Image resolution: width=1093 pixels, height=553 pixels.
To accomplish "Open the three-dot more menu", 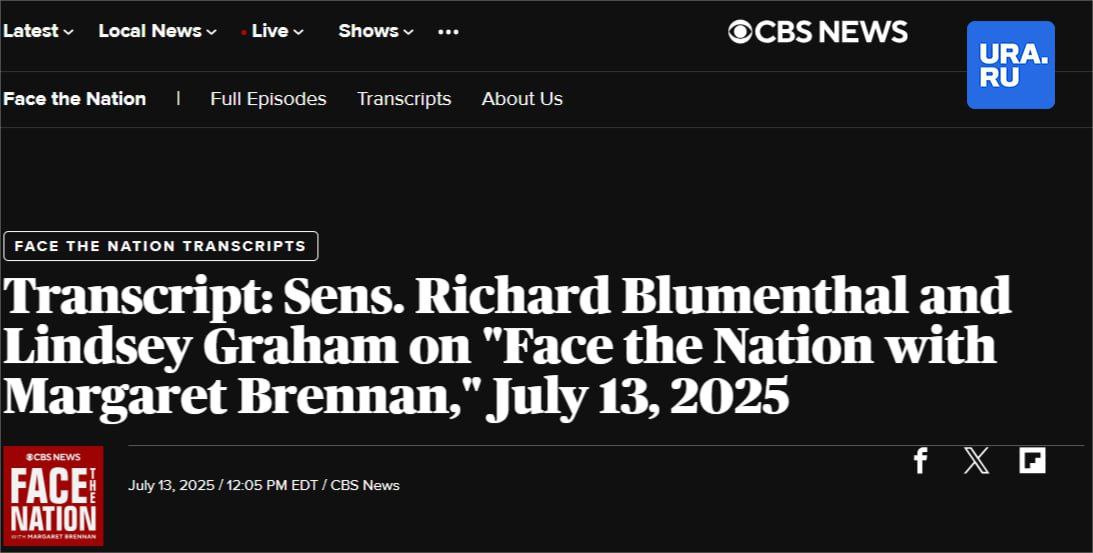I will 448,32.
